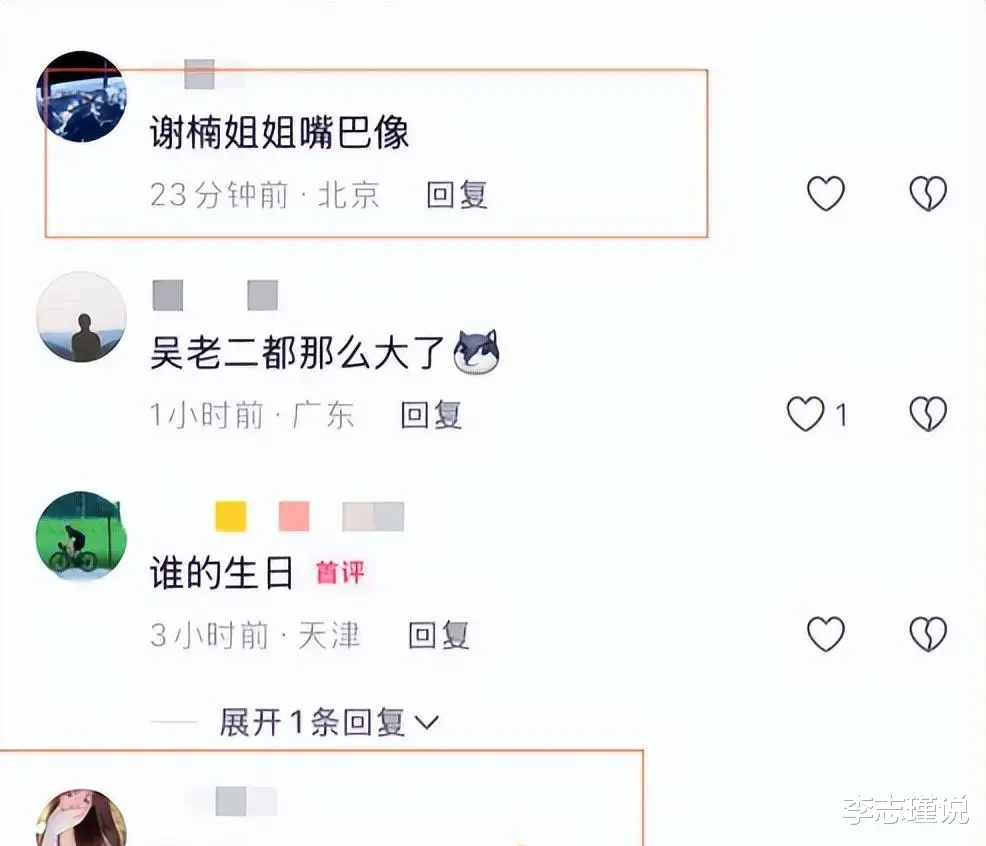
Task: Like the 吴老二都那么大了 comment
Action: [806, 414]
